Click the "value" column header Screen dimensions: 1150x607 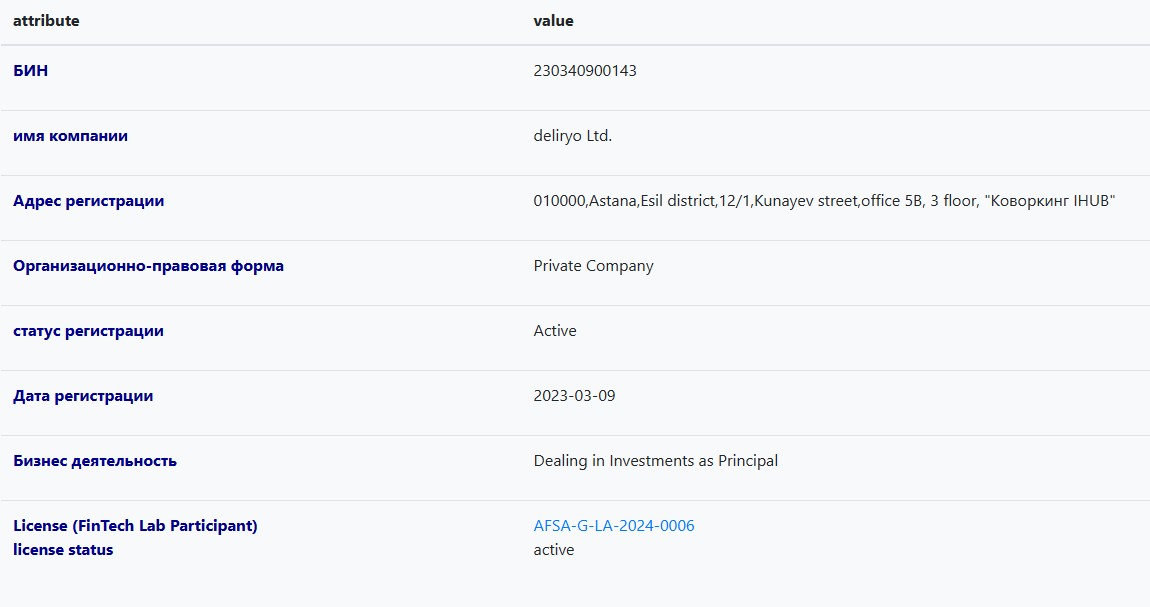click(x=553, y=21)
